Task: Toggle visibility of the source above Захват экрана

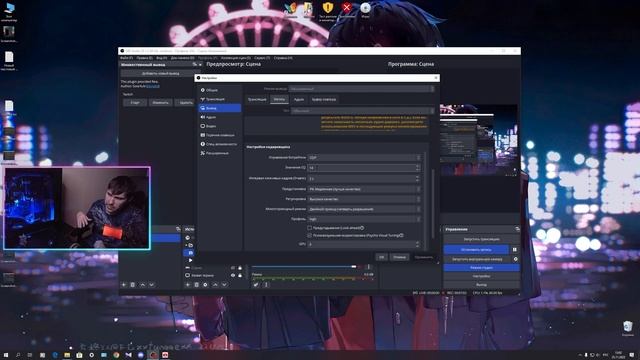Action: pos(233,268)
